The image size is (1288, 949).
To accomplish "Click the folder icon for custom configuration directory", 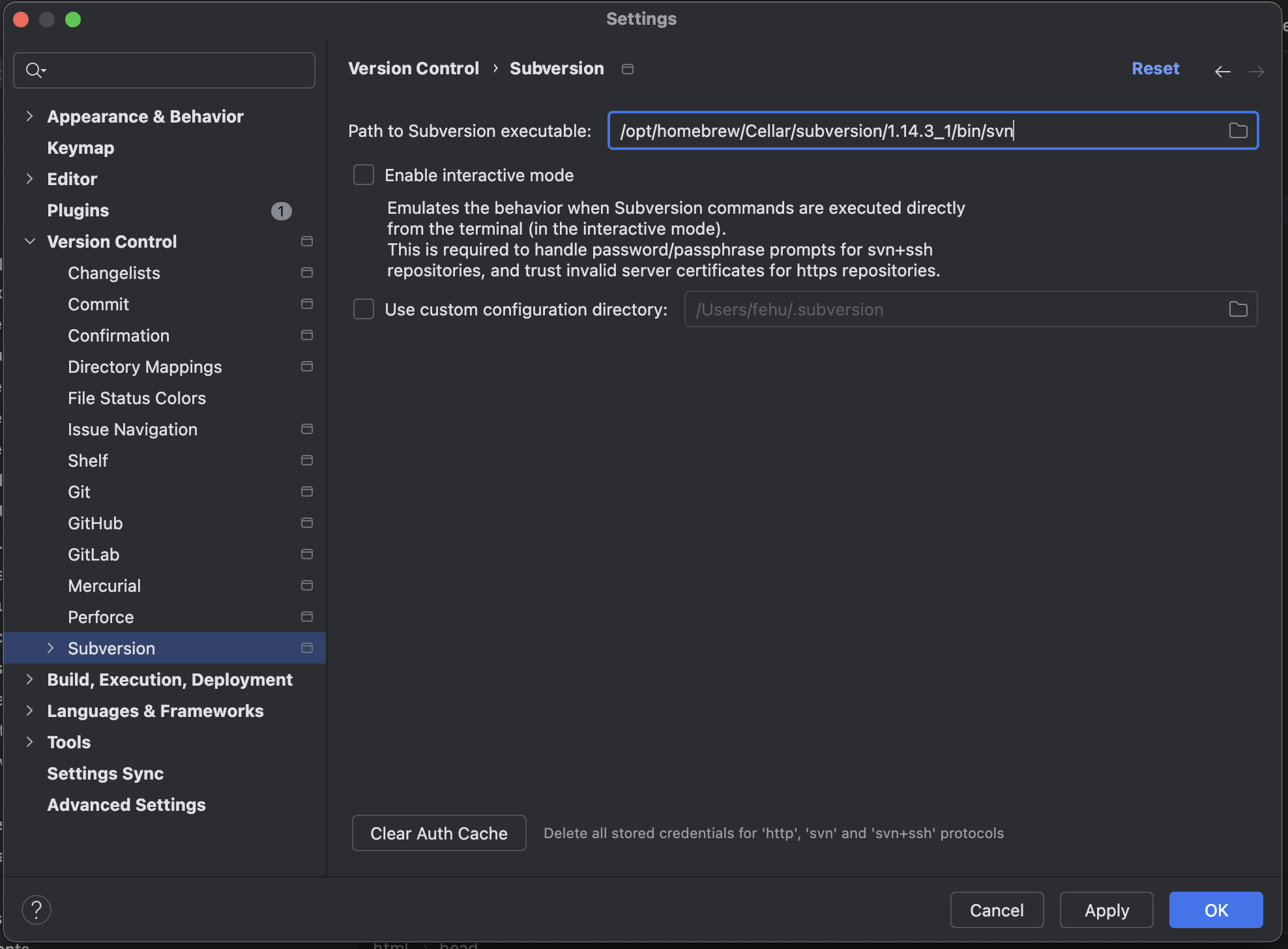I will pos(1238,309).
